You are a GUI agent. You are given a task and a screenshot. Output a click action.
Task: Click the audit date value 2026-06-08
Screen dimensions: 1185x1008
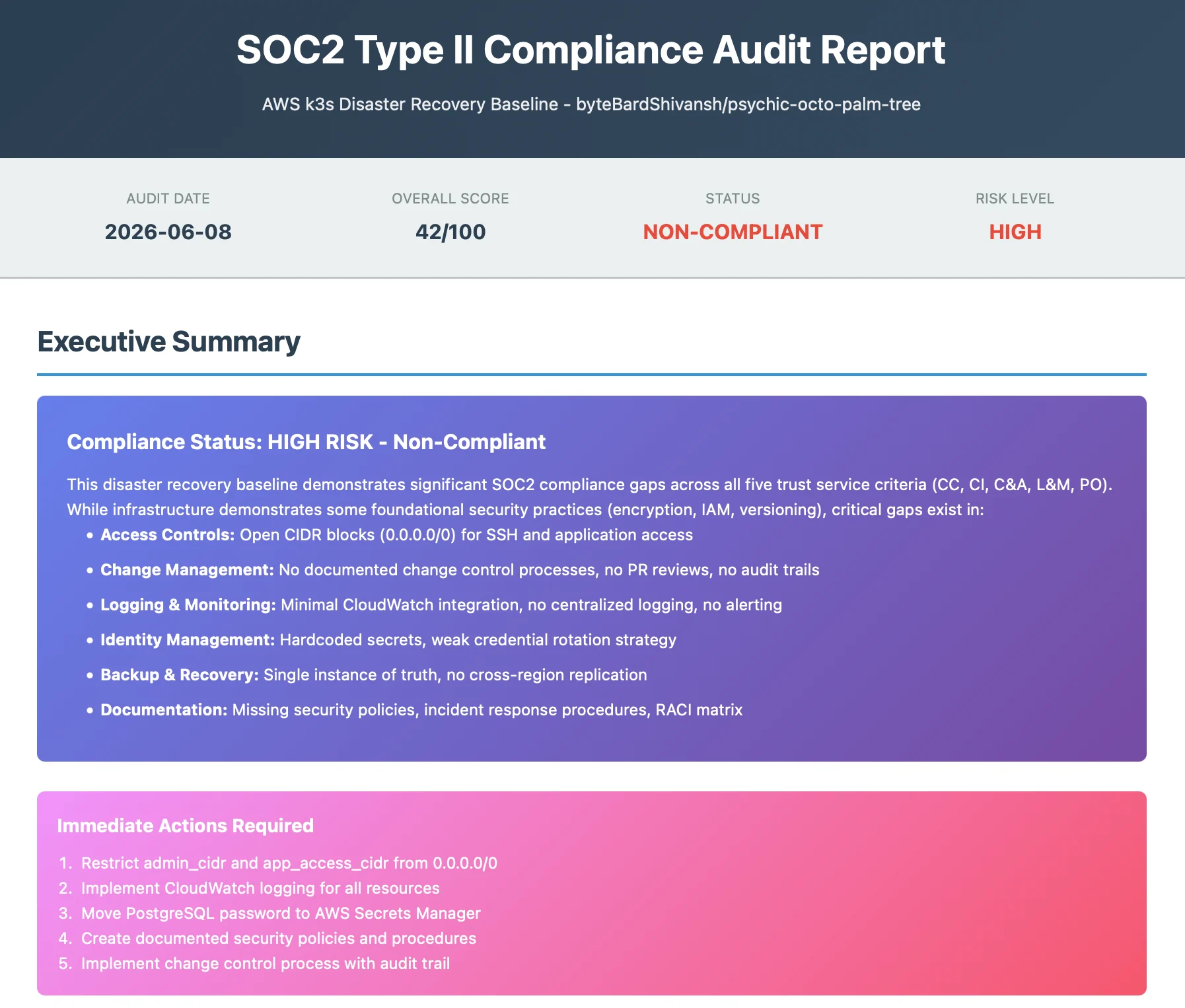[168, 232]
